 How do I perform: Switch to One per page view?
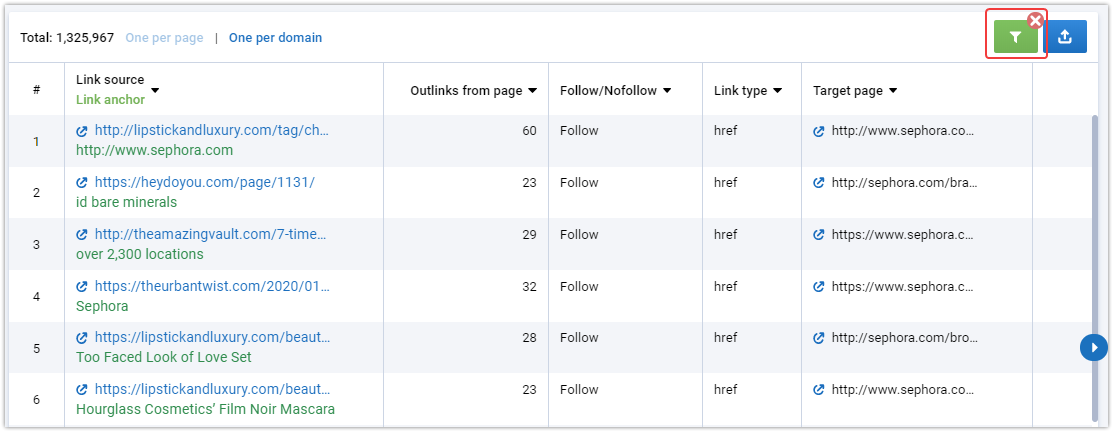coord(164,38)
